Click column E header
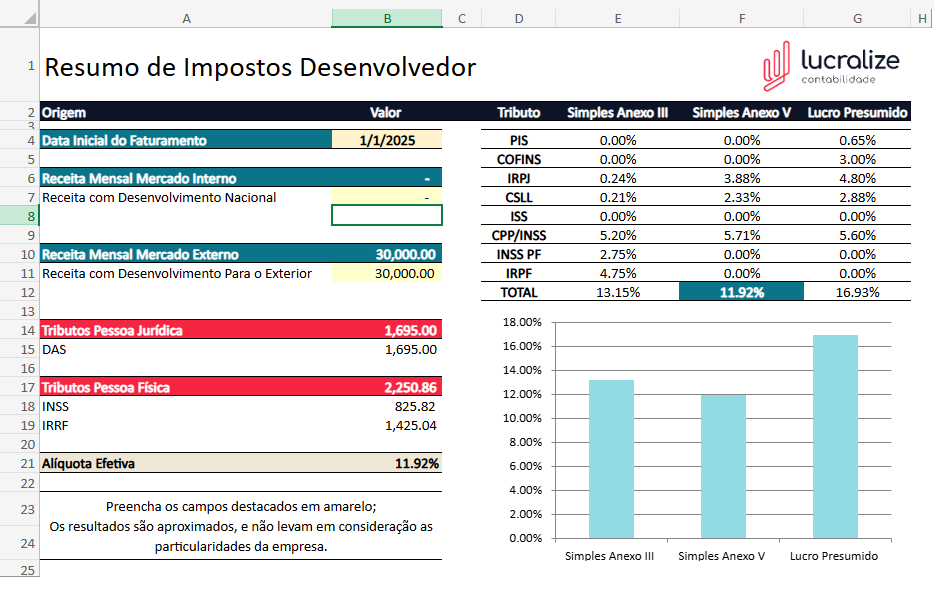The width and height of the screenshot is (935, 593). 618,18
